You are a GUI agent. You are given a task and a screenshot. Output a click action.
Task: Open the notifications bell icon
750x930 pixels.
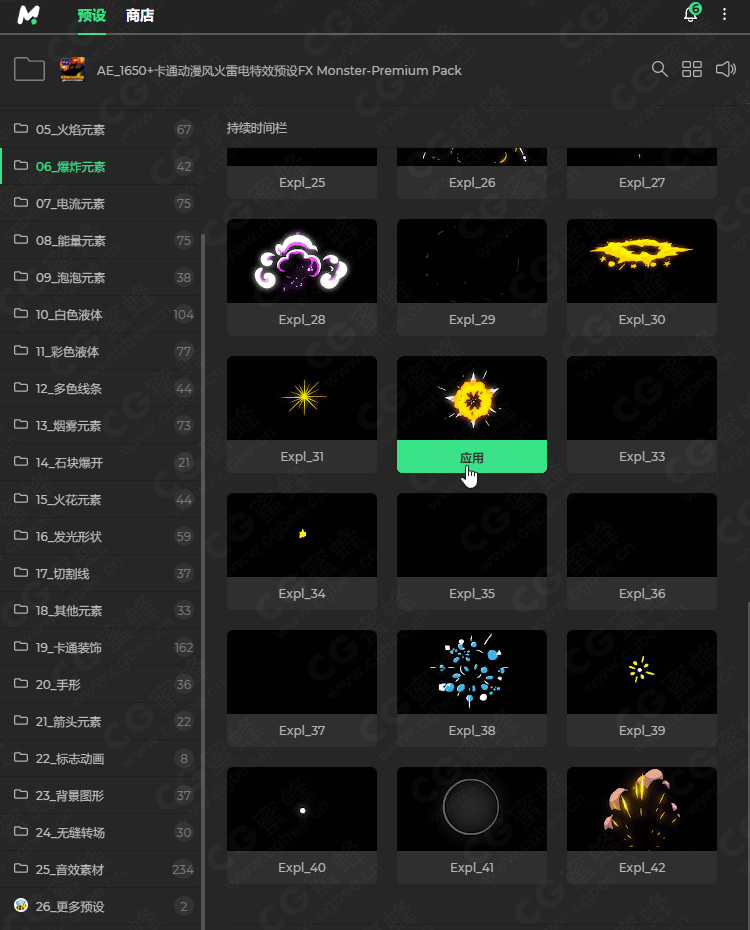[x=692, y=13]
